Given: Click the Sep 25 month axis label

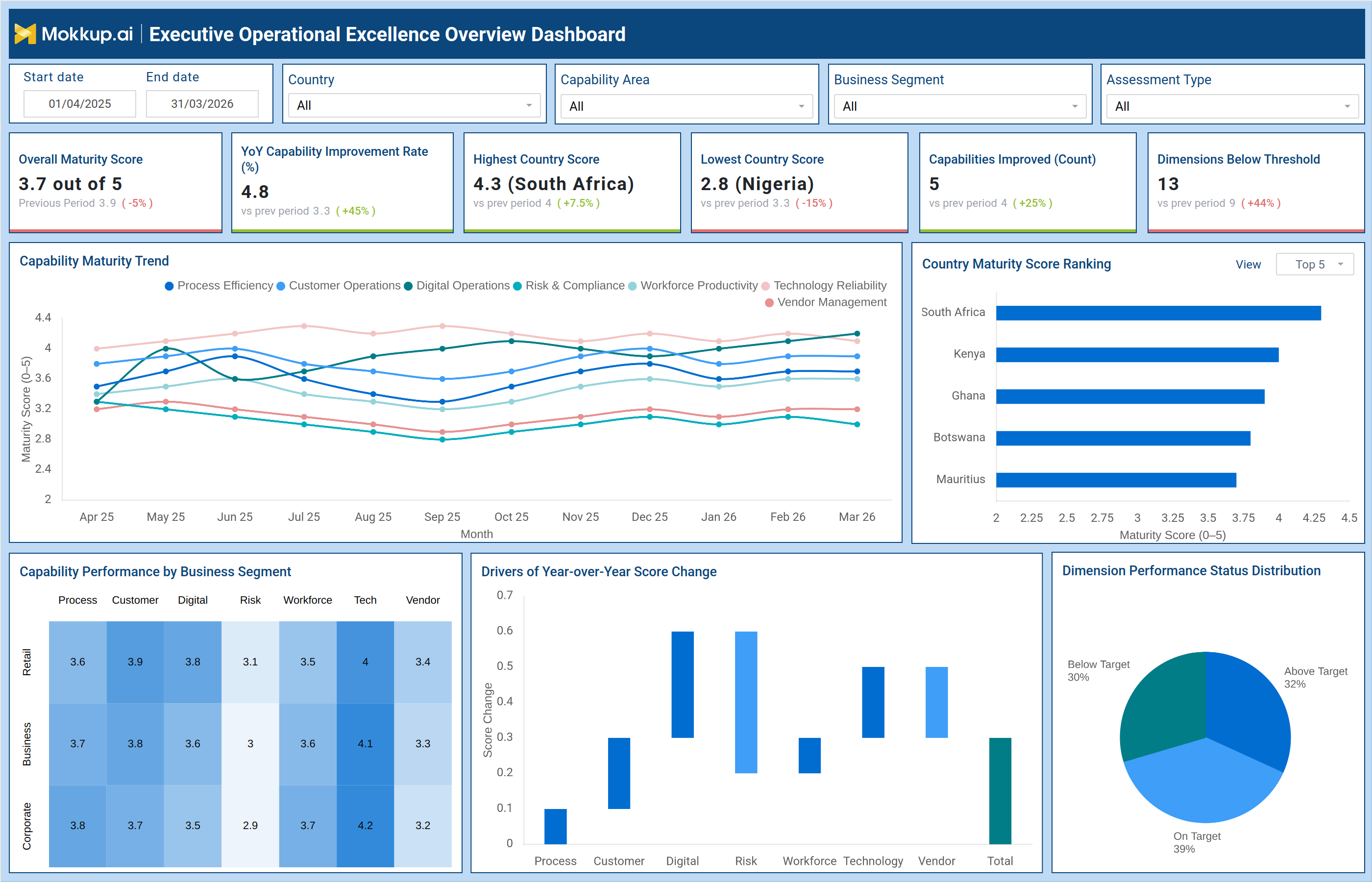Looking at the screenshot, I should [x=442, y=516].
